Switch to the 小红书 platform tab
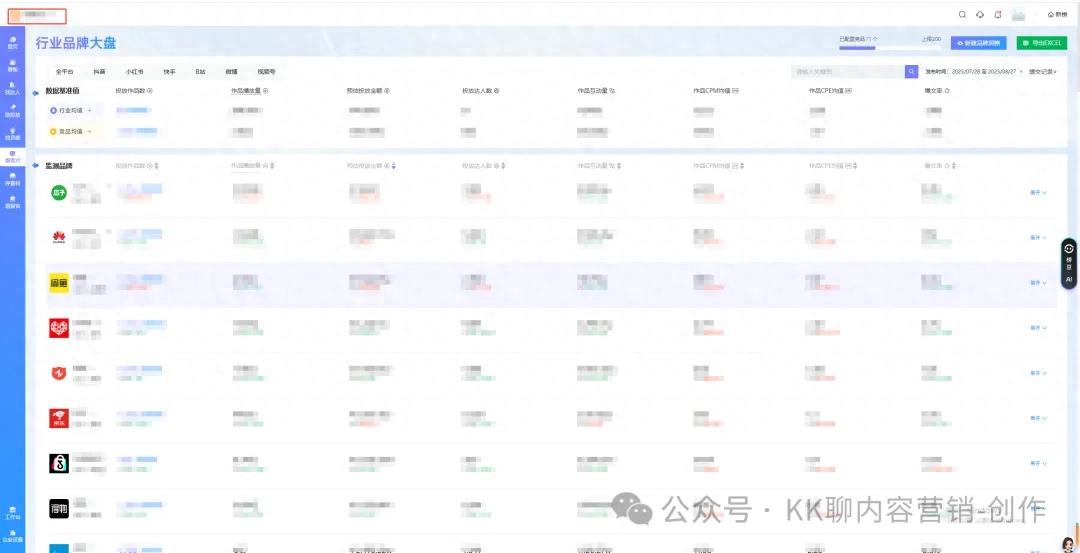 tap(134, 72)
